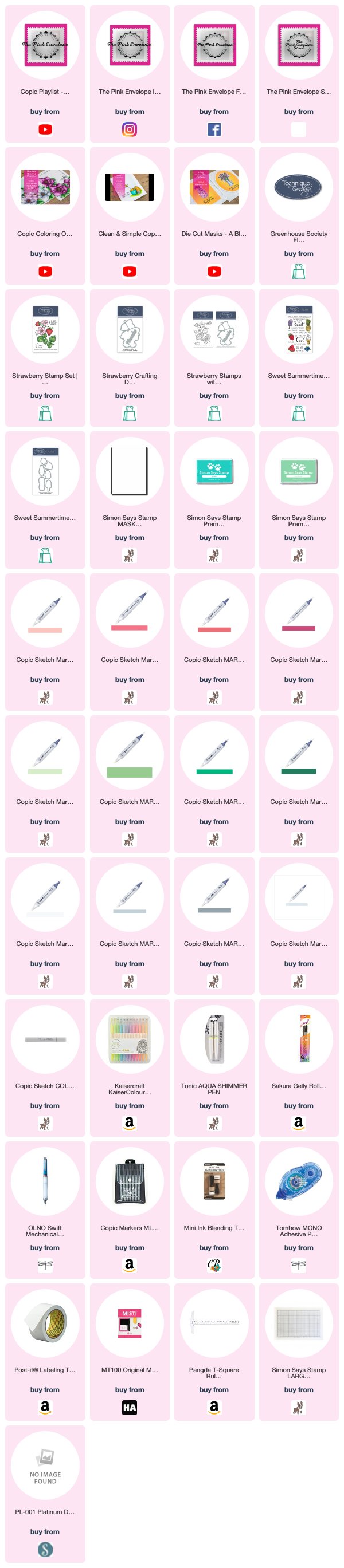Screen dimensions: 344x1568
Task: Click HA store icon under MT100 Original
Action: (x=130, y=1407)
